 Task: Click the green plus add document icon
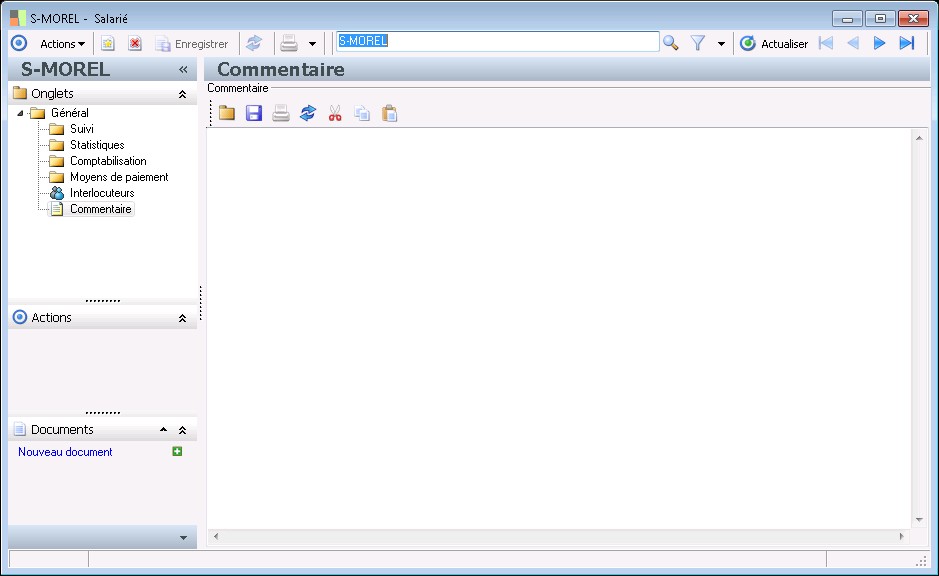tap(177, 451)
